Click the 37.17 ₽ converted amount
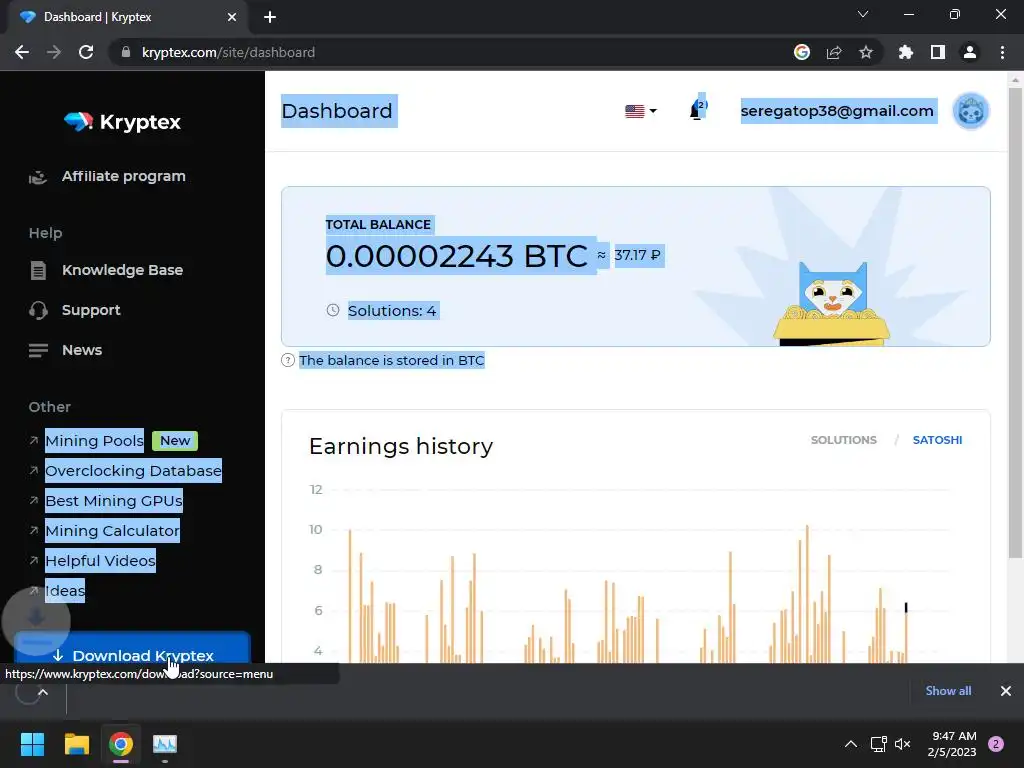Viewport: 1024px width, 768px height. click(x=637, y=255)
